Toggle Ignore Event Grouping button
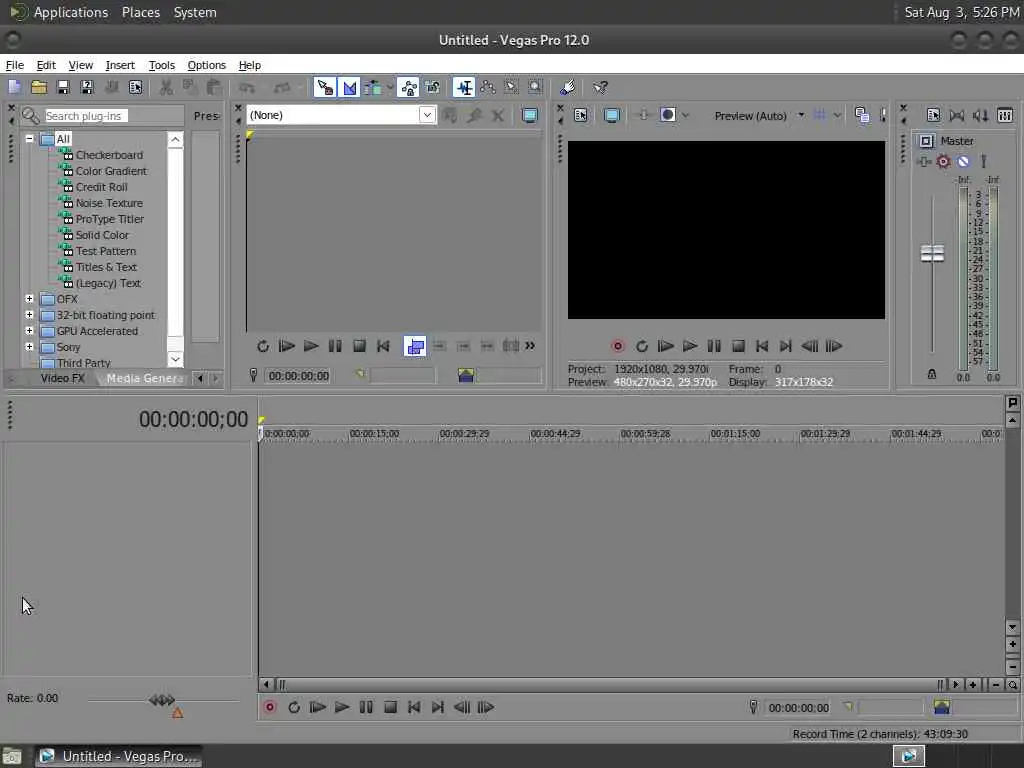The height and width of the screenshot is (768, 1024). (x=432, y=88)
